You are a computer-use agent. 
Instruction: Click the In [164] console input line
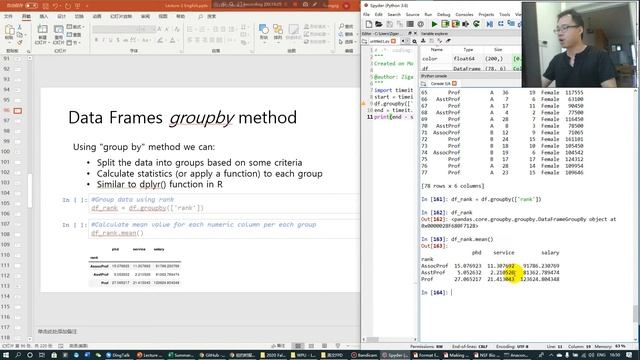pos(527,293)
